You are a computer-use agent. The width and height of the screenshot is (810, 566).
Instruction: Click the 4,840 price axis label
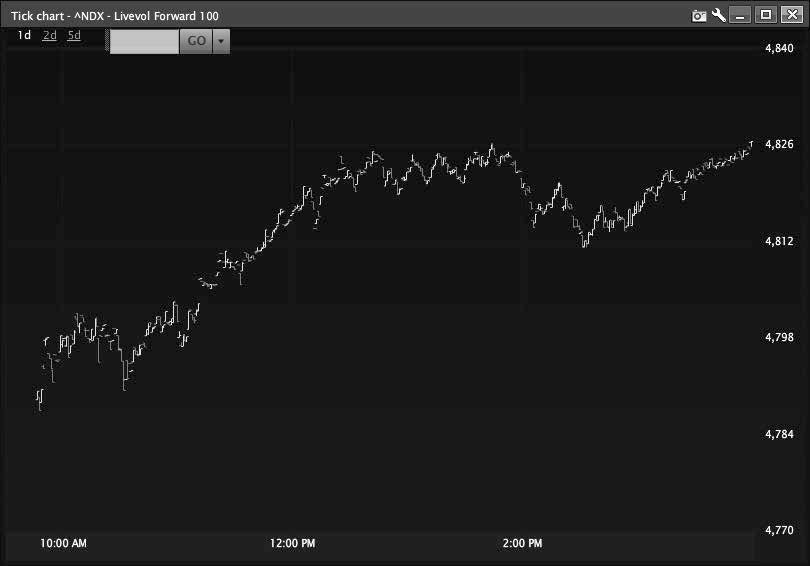point(779,49)
